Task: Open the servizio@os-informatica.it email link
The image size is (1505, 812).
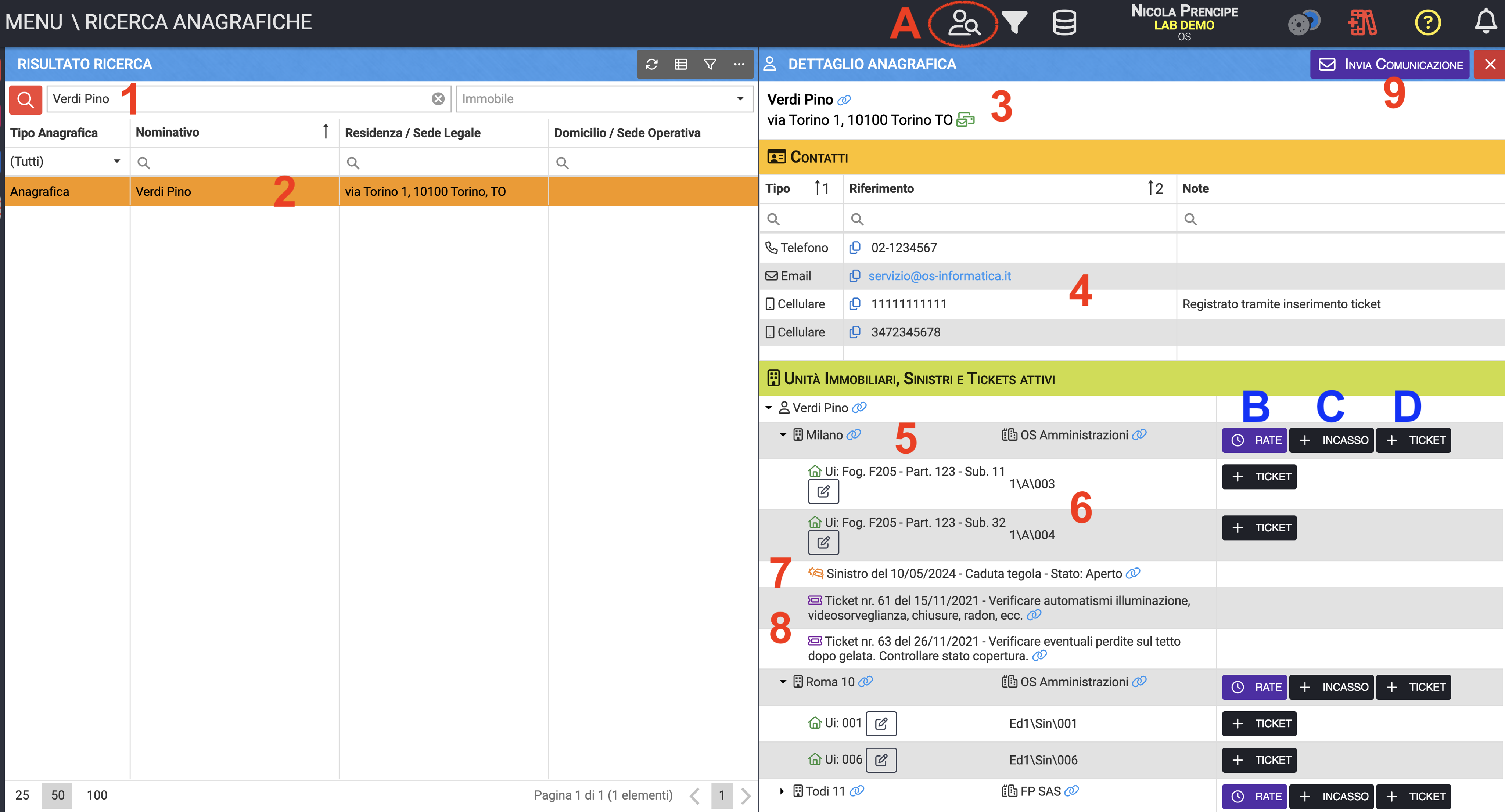Action: click(940, 275)
